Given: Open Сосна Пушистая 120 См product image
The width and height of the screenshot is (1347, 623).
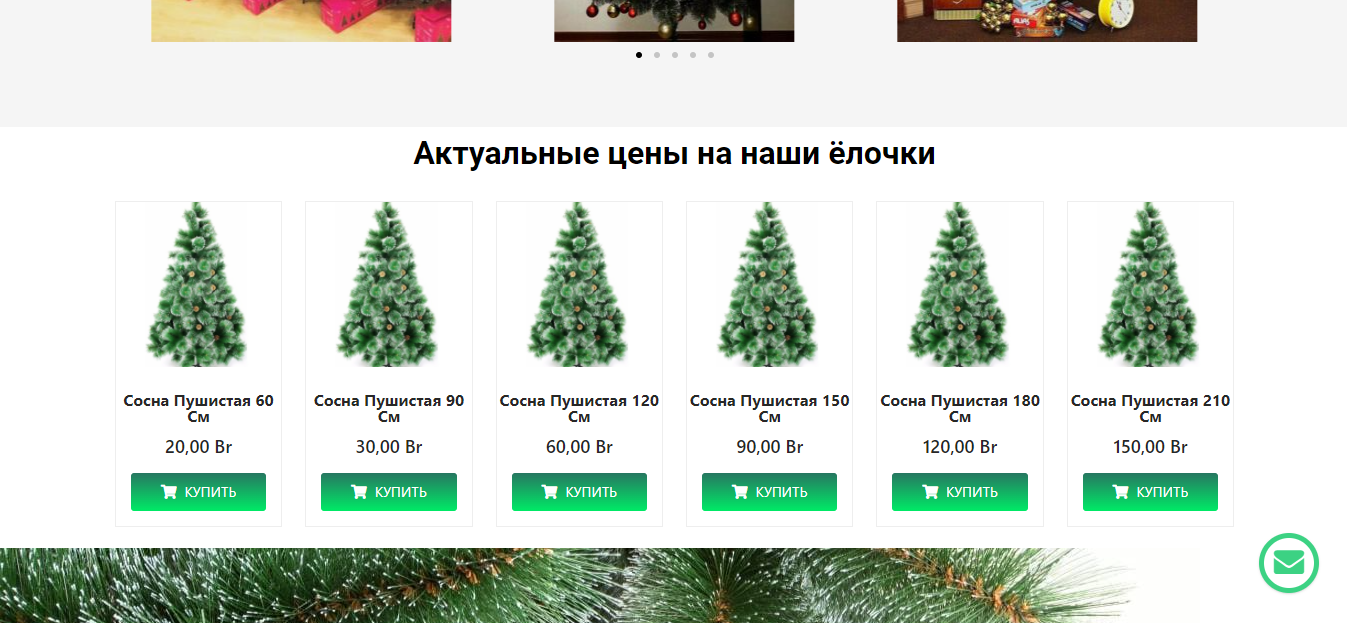Looking at the screenshot, I should pos(579,285).
